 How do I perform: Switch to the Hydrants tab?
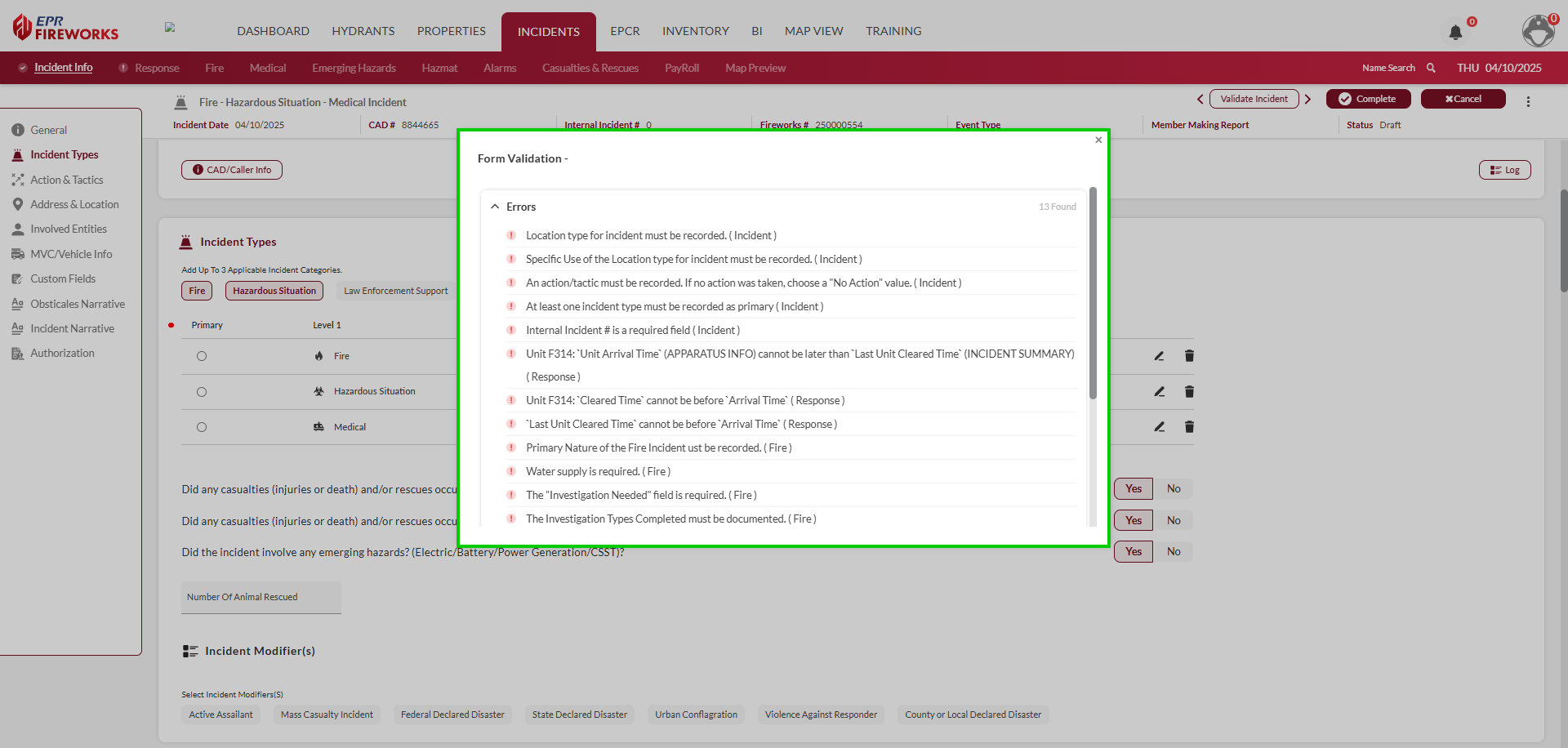[x=363, y=31]
